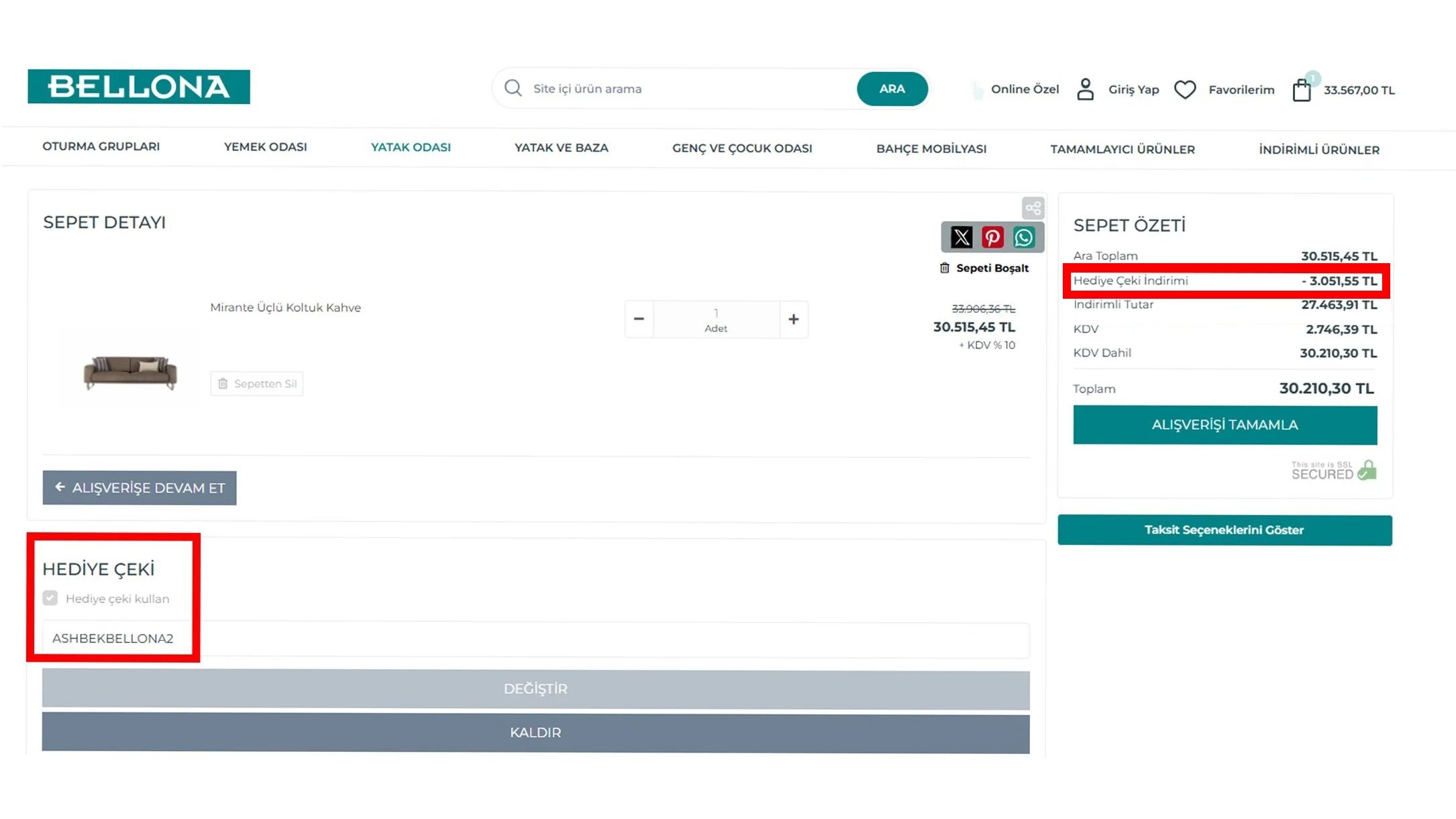Open the Bahçe Mobilyası menu

pos(931,149)
